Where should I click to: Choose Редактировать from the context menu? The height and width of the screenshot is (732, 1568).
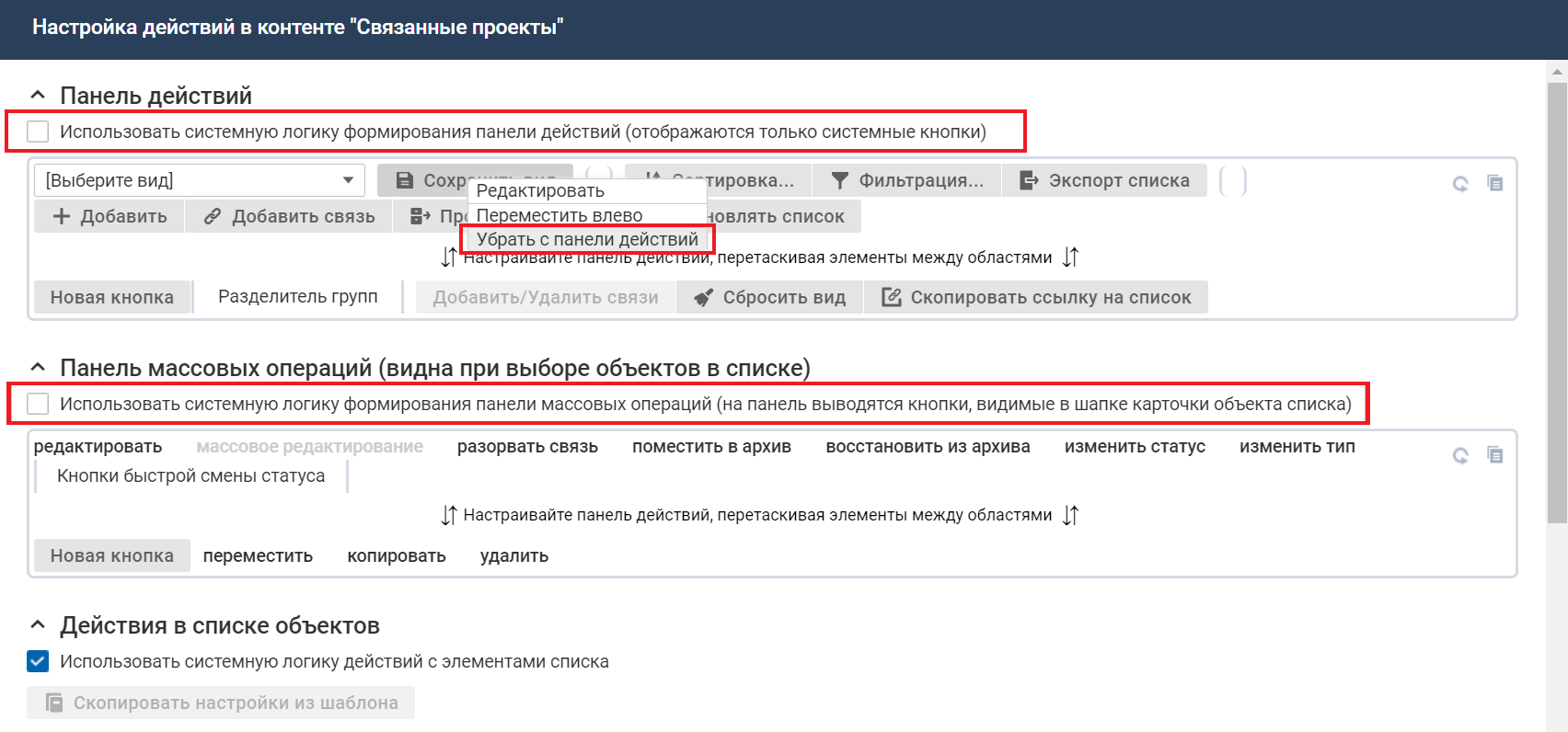pos(540,191)
